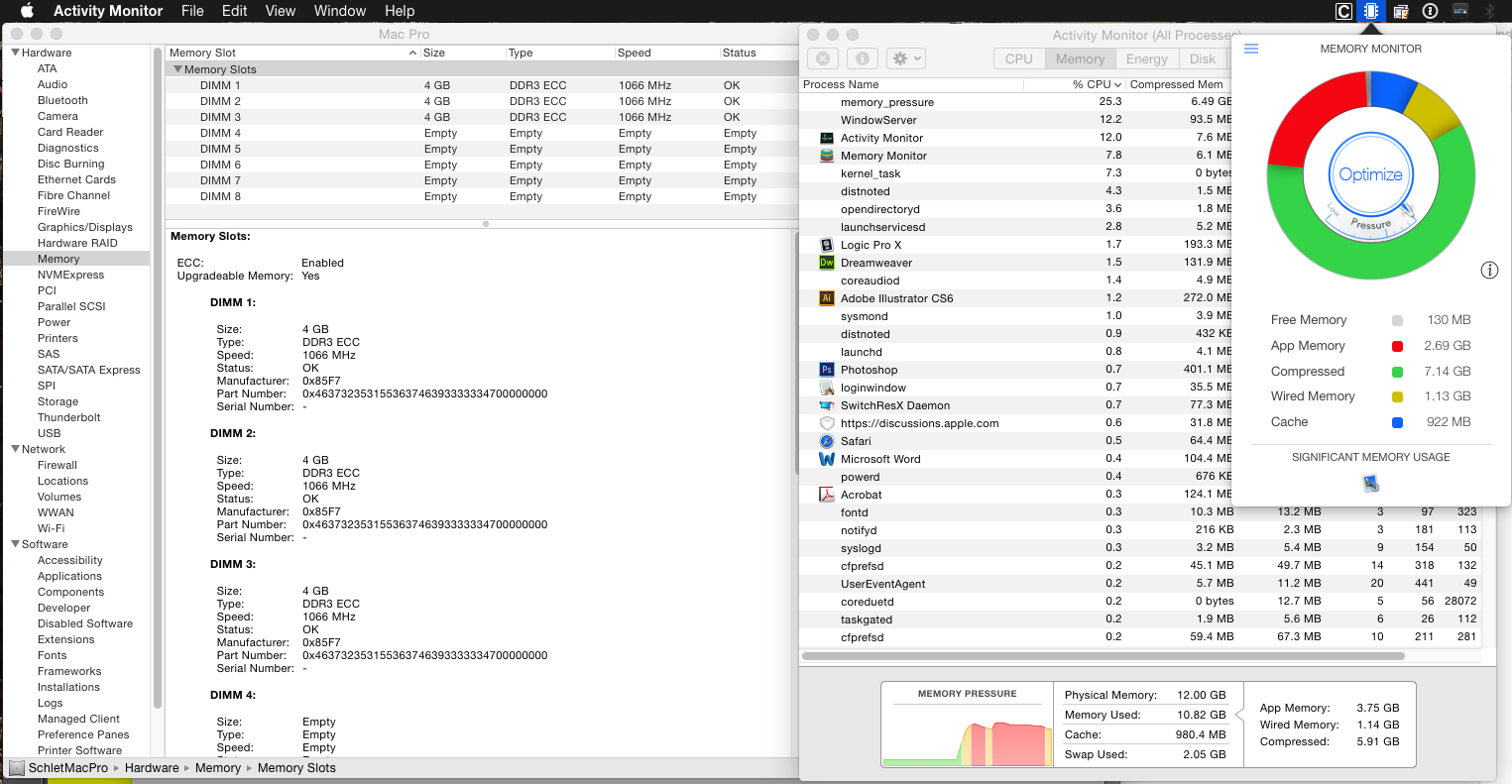This screenshot has width=1512, height=784.
Task: Click Hardware in the bottom path bar
Action: click(152, 768)
